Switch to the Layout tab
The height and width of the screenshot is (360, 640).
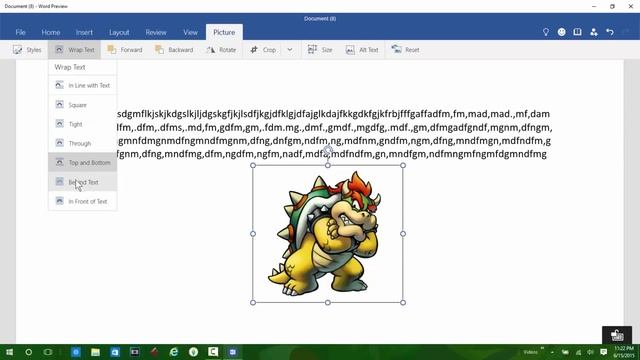(x=119, y=32)
